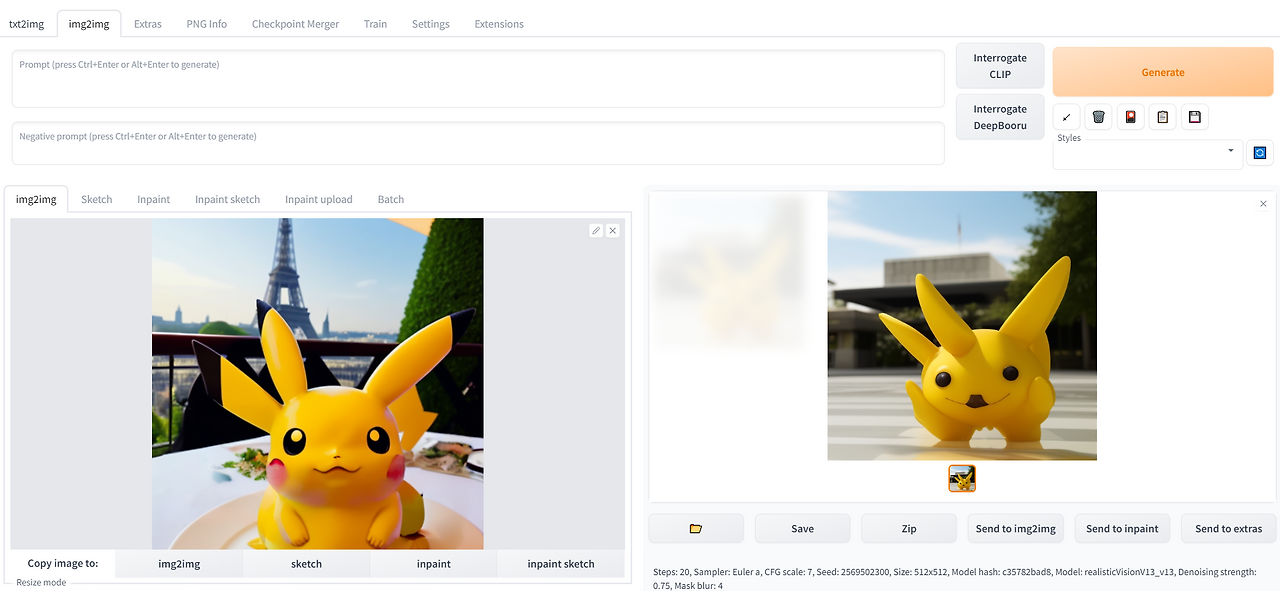Click the clipboard apply styles icon
1280x591 pixels.
[1162, 117]
